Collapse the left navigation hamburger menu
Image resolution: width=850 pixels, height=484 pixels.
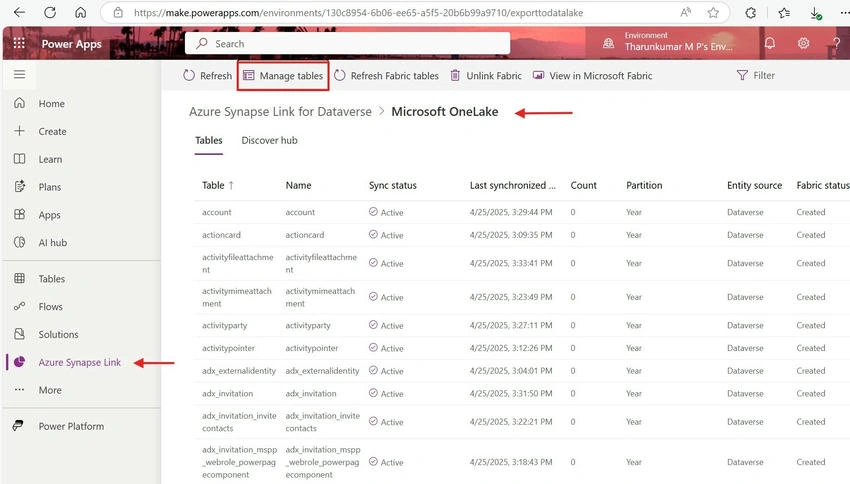[x=20, y=74]
